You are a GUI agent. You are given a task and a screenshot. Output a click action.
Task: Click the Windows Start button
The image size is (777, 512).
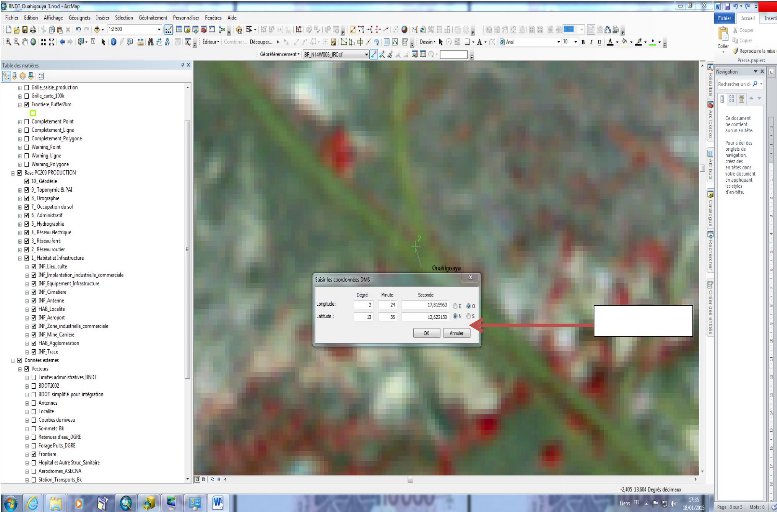[x=11, y=503]
